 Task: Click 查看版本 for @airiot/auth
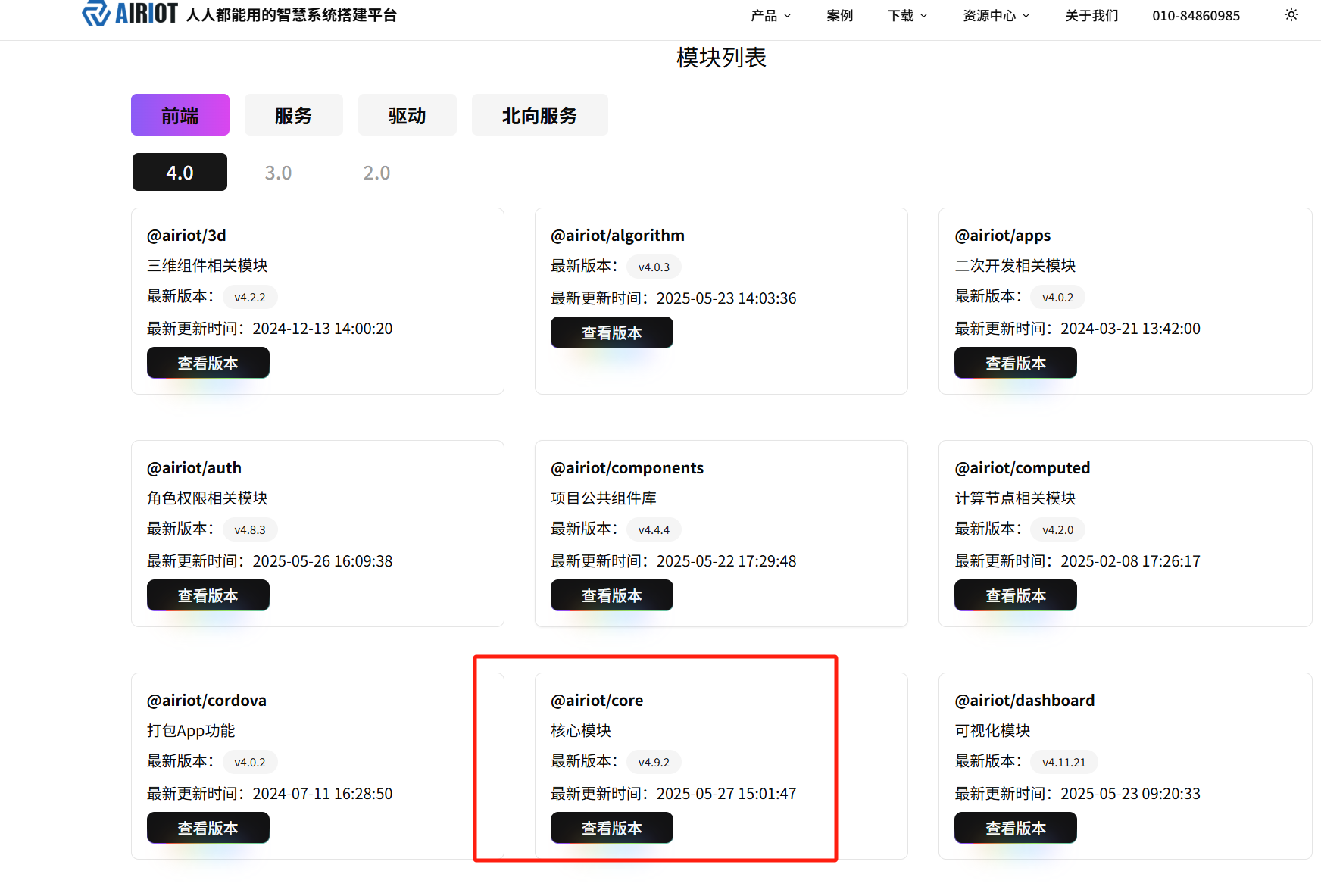(x=208, y=595)
